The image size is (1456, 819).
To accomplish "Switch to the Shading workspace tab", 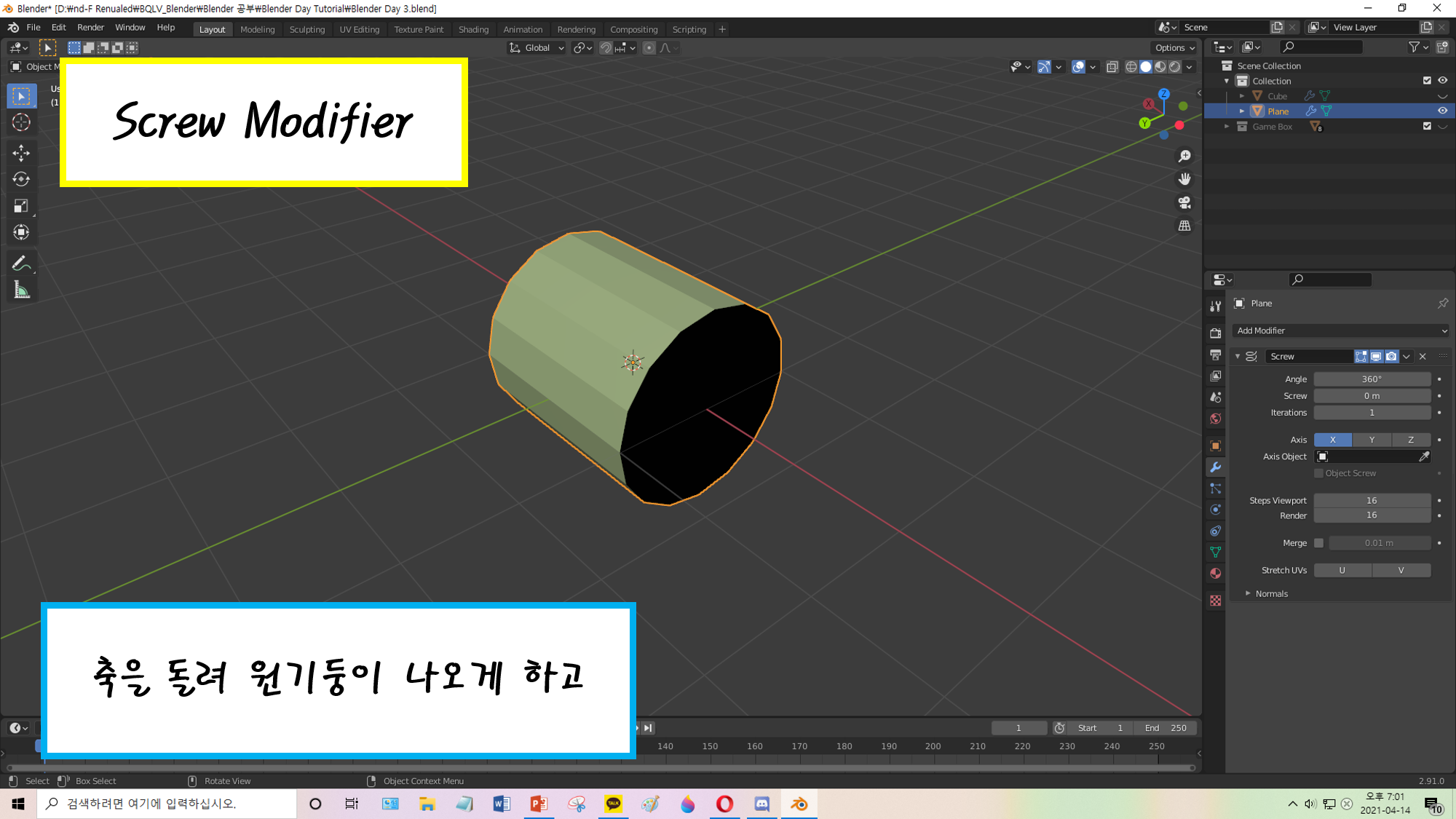I will point(473,29).
